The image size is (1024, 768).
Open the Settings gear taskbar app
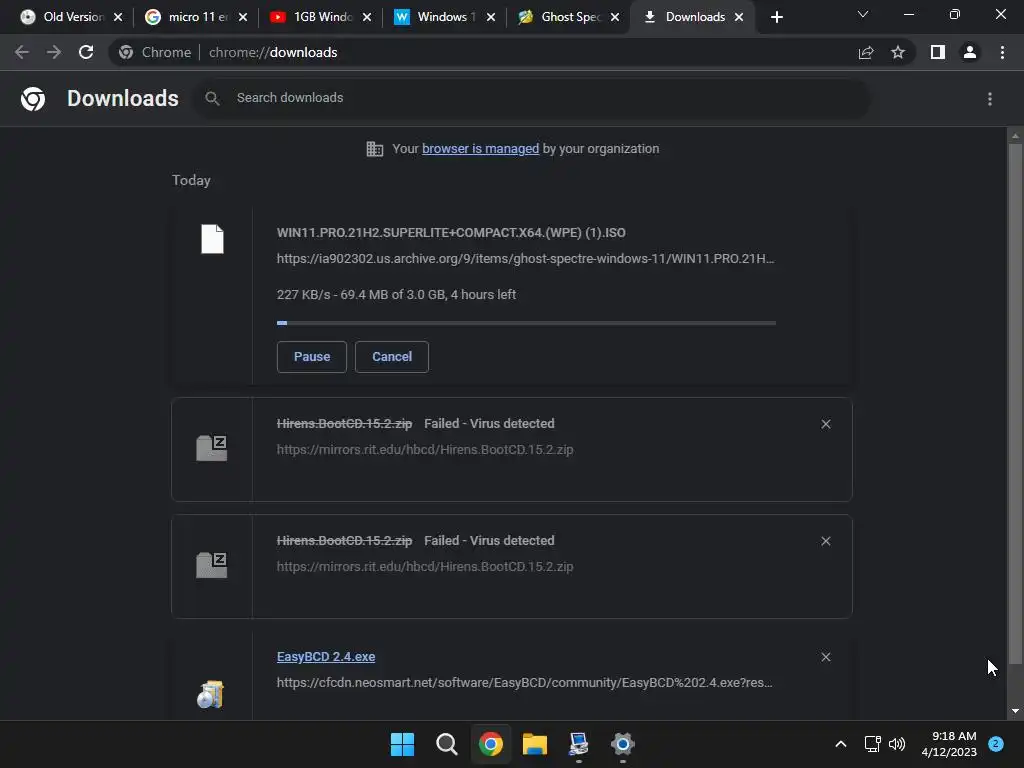click(x=622, y=744)
